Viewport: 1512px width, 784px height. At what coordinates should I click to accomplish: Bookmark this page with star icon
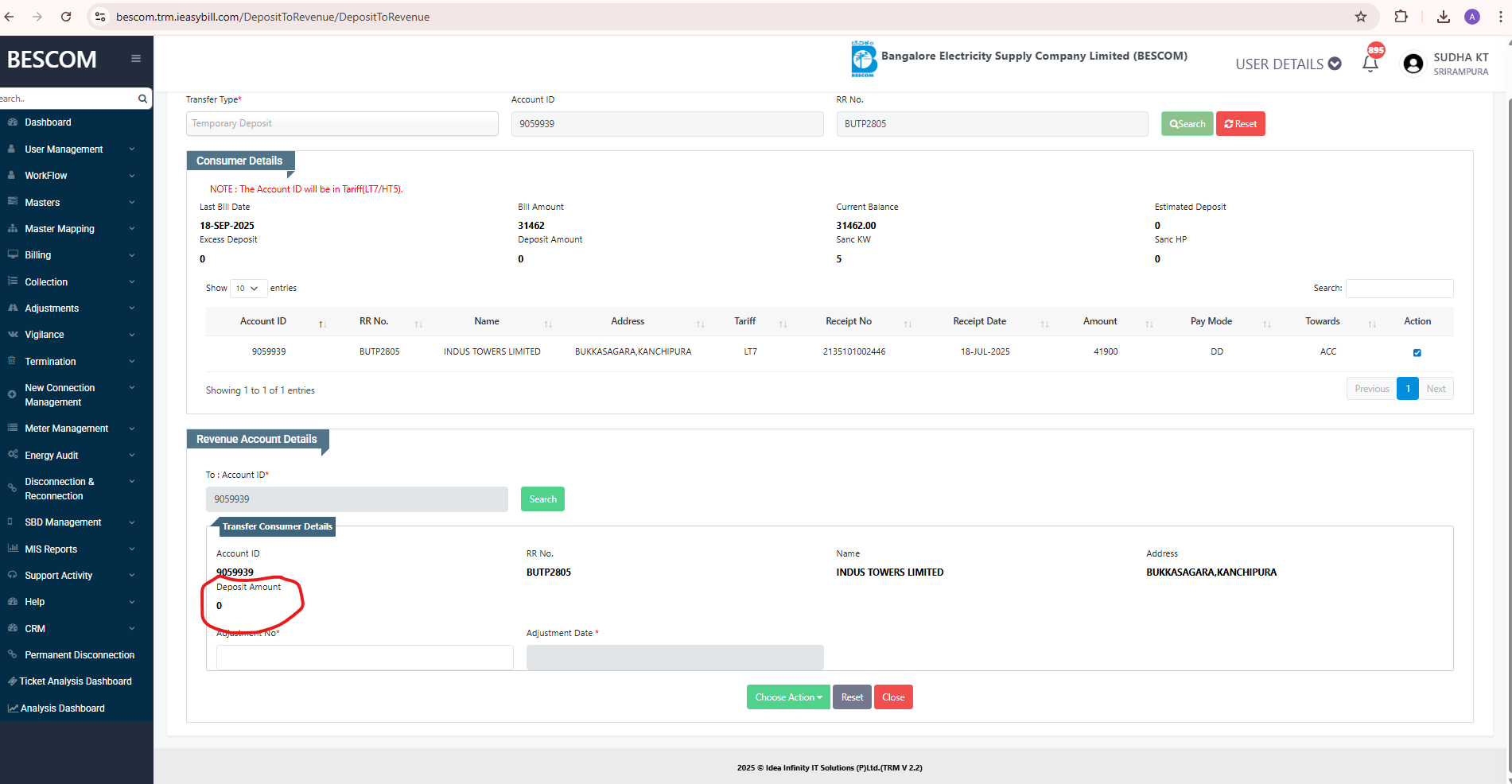1361,17
